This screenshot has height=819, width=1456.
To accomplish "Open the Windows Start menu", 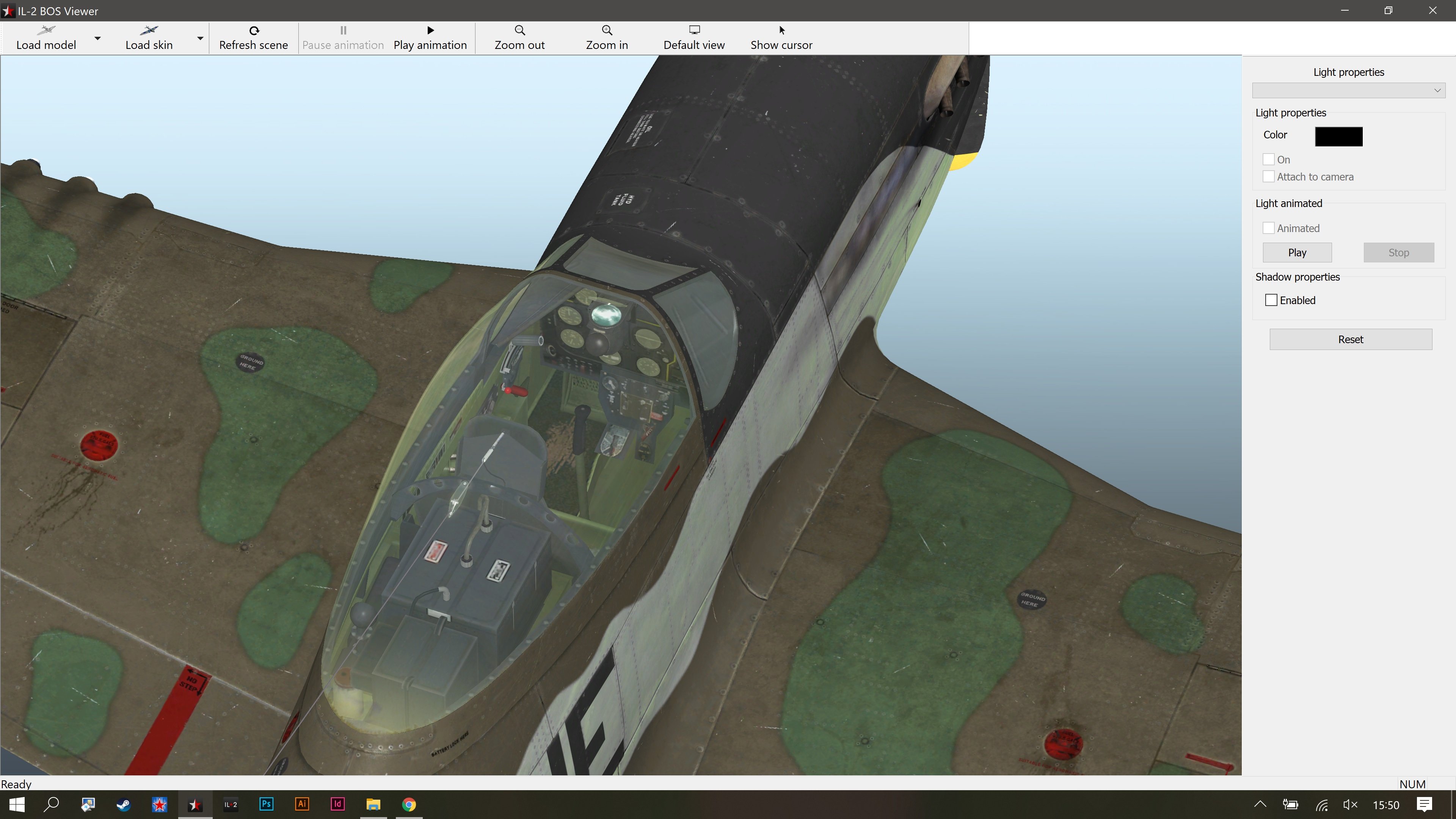I will (17, 804).
